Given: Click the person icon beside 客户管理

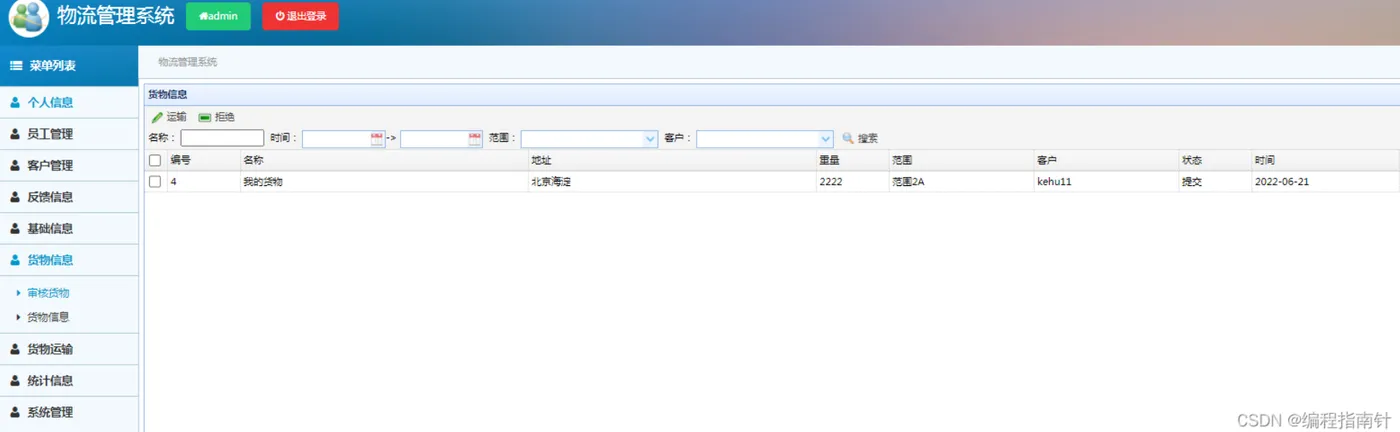Looking at the screenshot, I should click(15, 165).
